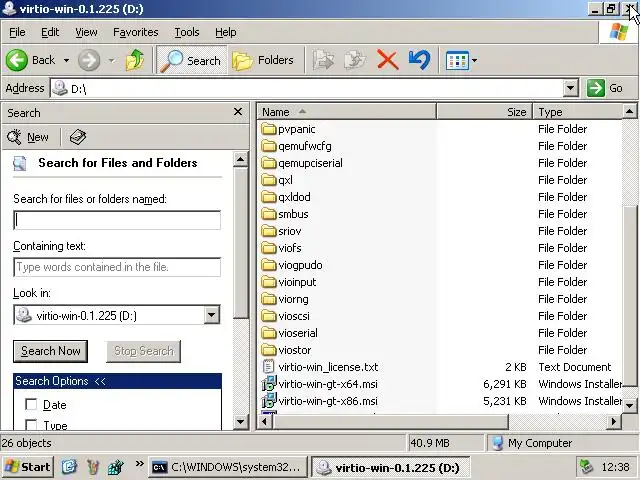Open the Tools menu

tap(187, 32)
